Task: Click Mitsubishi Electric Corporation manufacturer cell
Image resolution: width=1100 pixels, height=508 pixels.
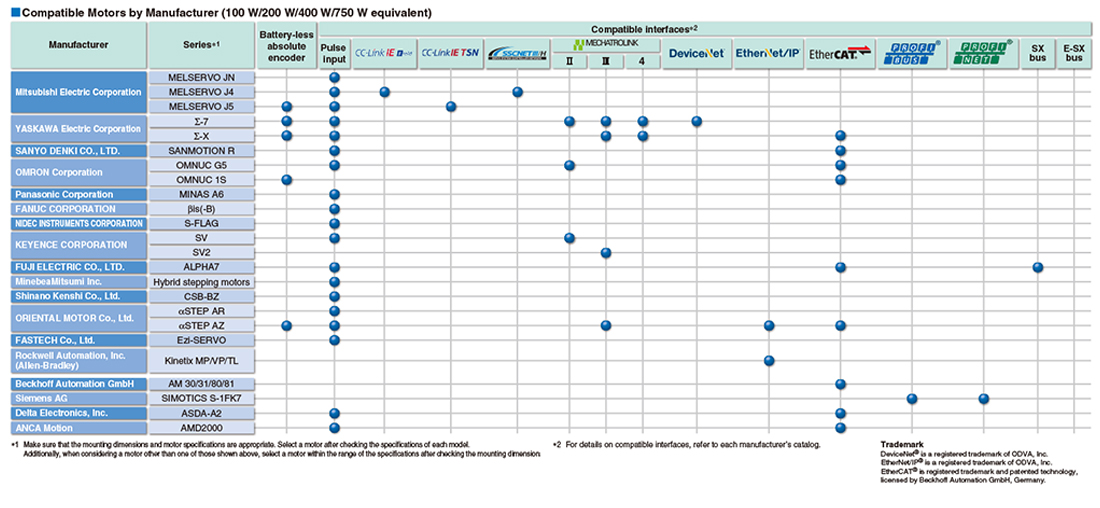Action: [x=79, y=92]
